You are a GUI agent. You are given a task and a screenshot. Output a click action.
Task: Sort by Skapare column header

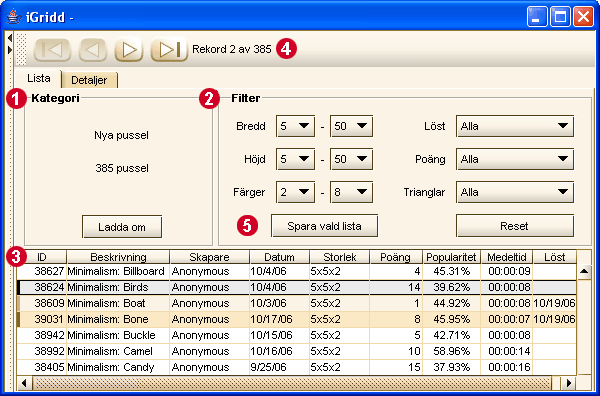pos(209,257)
